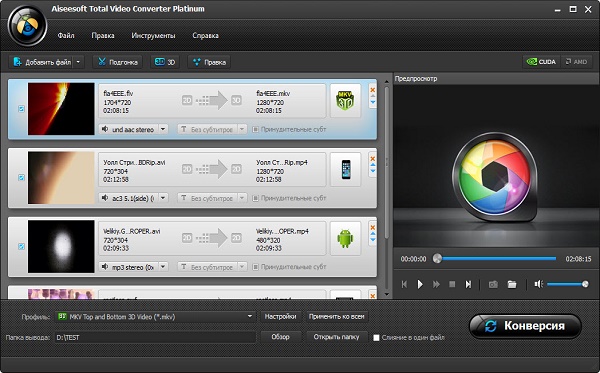Toggle forced subtitles for Velikiy.G..ROPER.avi
Image resolution: width=600 pixels, height=373 pixels.
[x=256, y=267]
